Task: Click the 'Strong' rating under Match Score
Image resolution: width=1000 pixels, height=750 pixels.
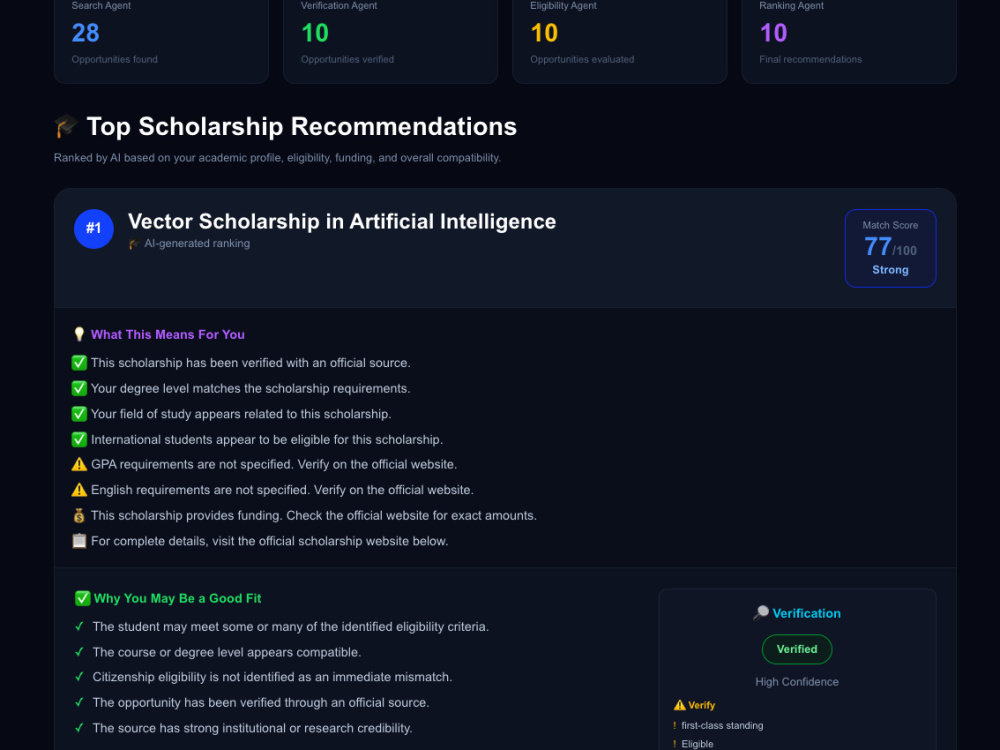Action: [x=890, y=270]
